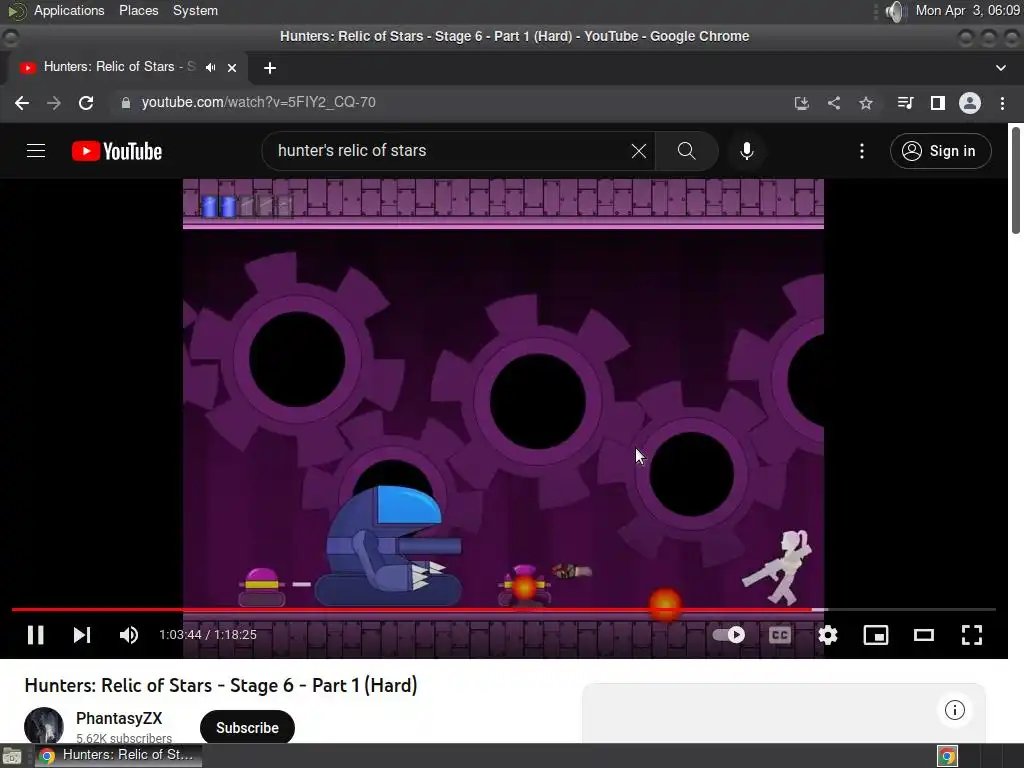The width and height of the screenshot is (1024, 768).
Task: Click the 5.62K subscribers text
Action: tap(124, 738)
